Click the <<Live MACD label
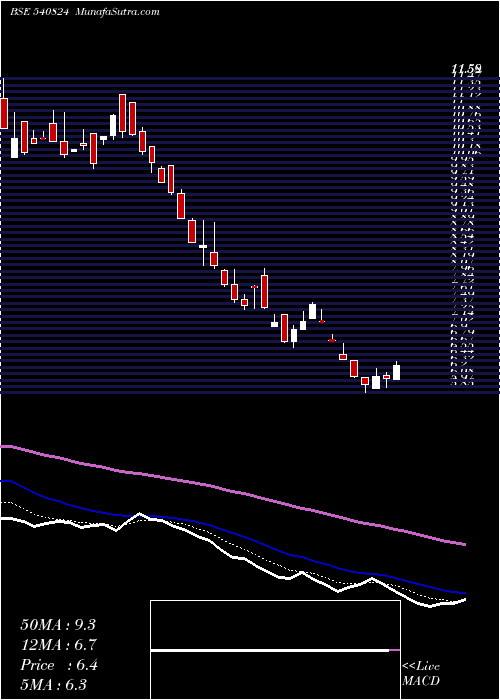This screenshot has width=500, height=700. pyautogui.click(x=421, y=674)
